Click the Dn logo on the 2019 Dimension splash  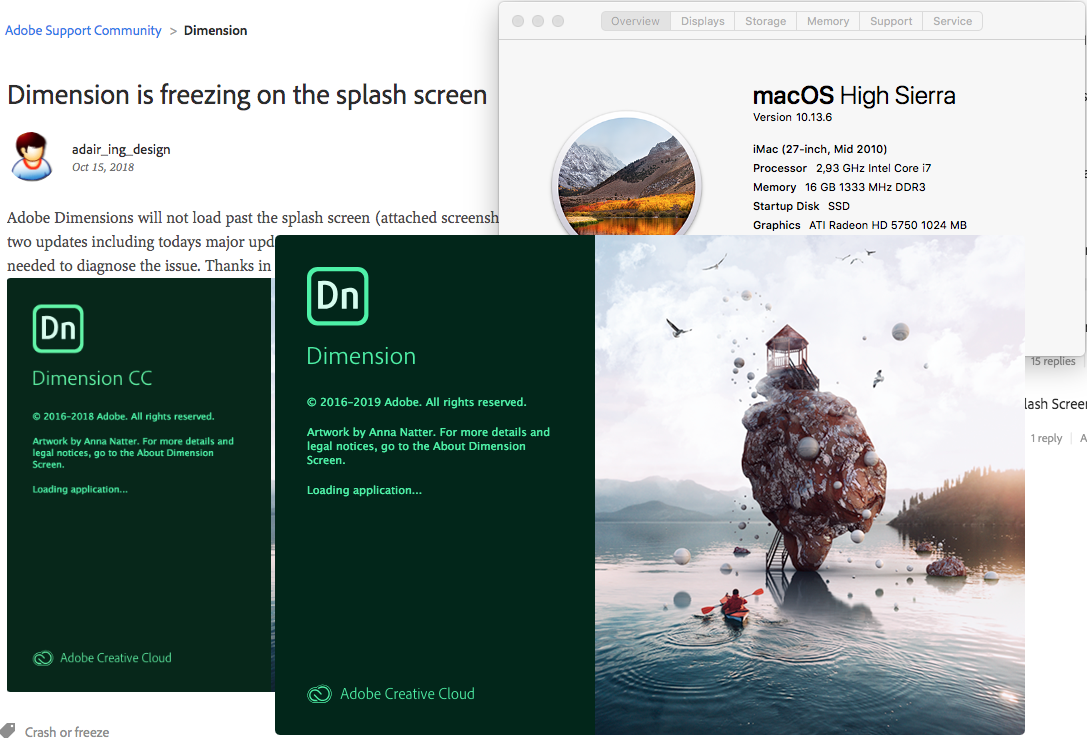click(337, 296)
